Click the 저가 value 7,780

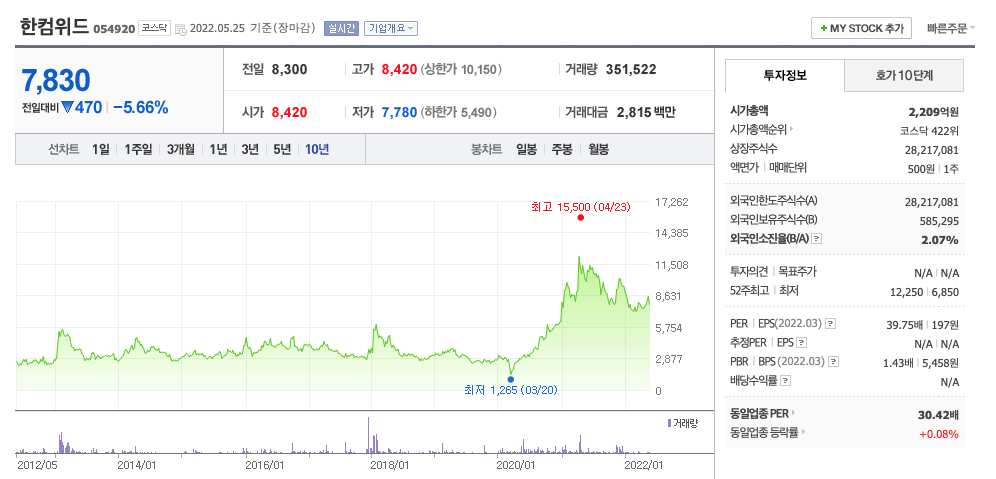coord(399,113)
